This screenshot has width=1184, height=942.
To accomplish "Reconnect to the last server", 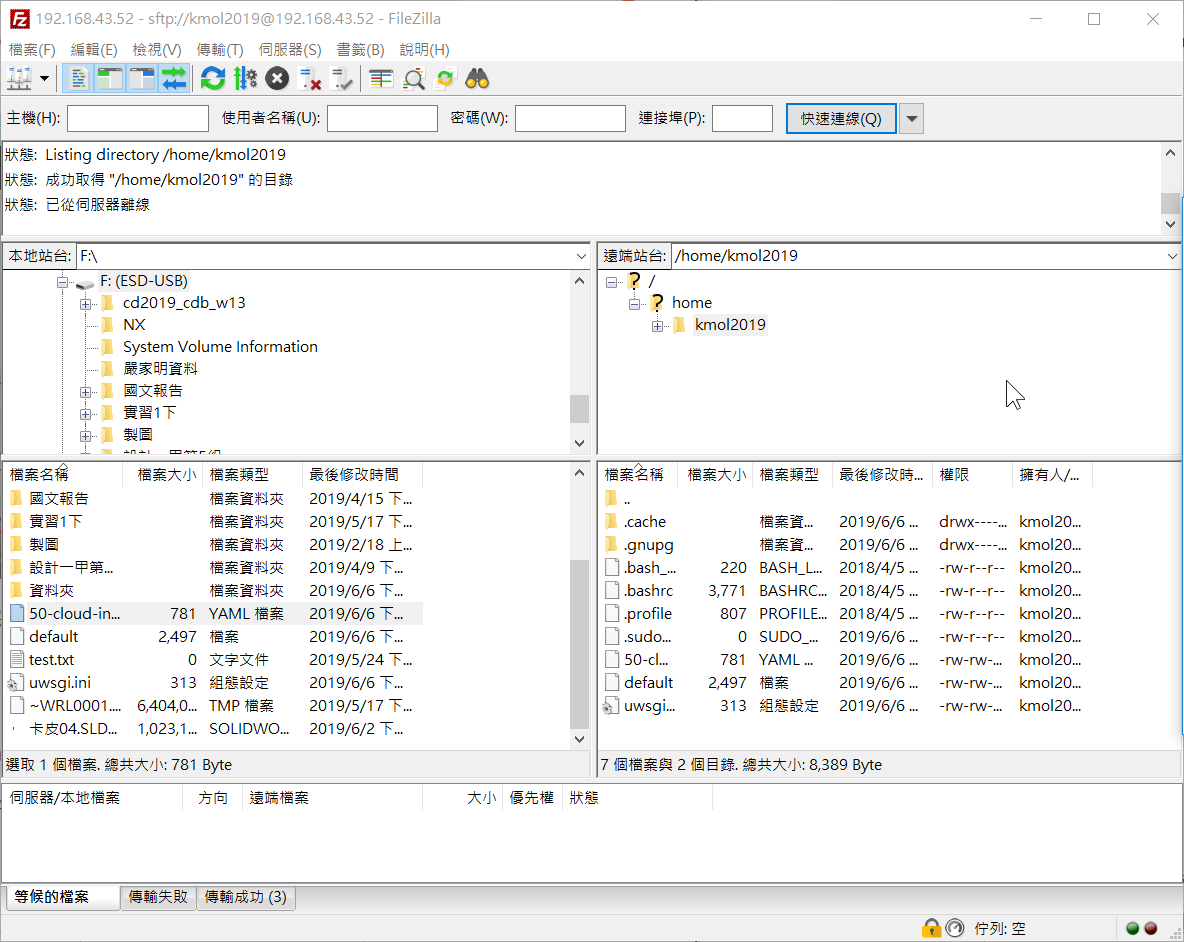I will (342, 78).
